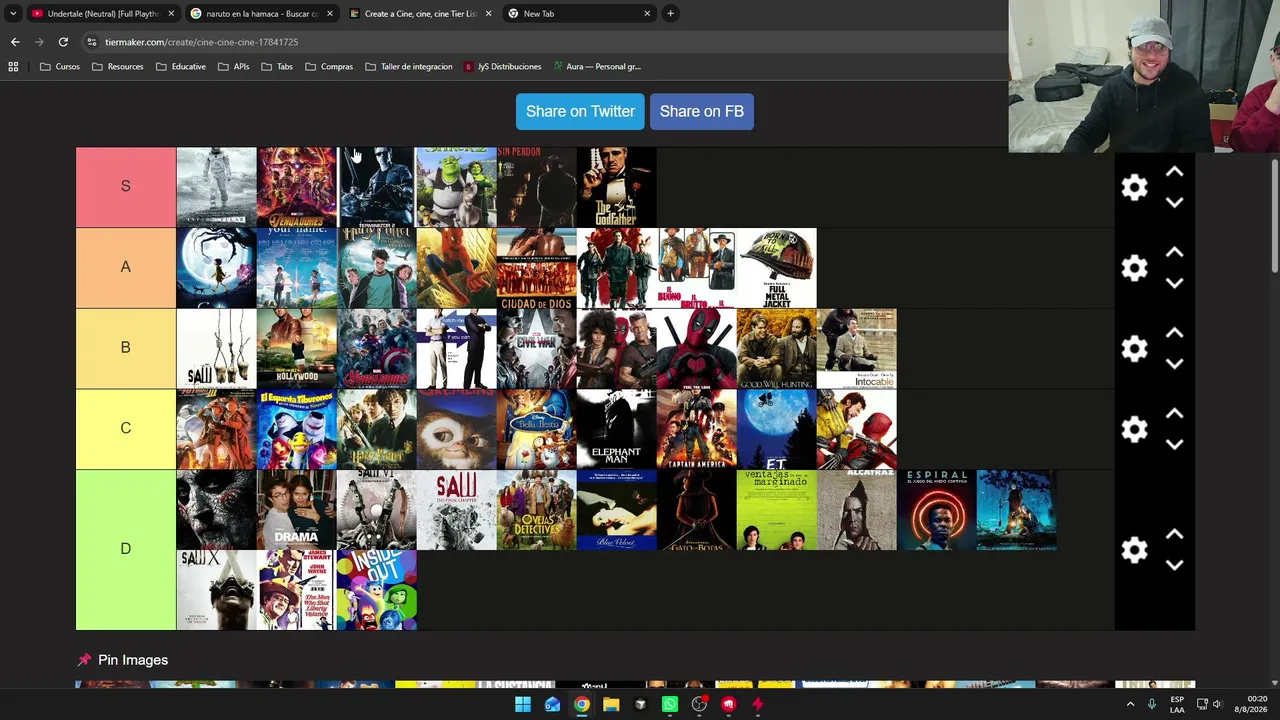Select Full Metal Jacket poster in tier A

click(x=777, y=268)
